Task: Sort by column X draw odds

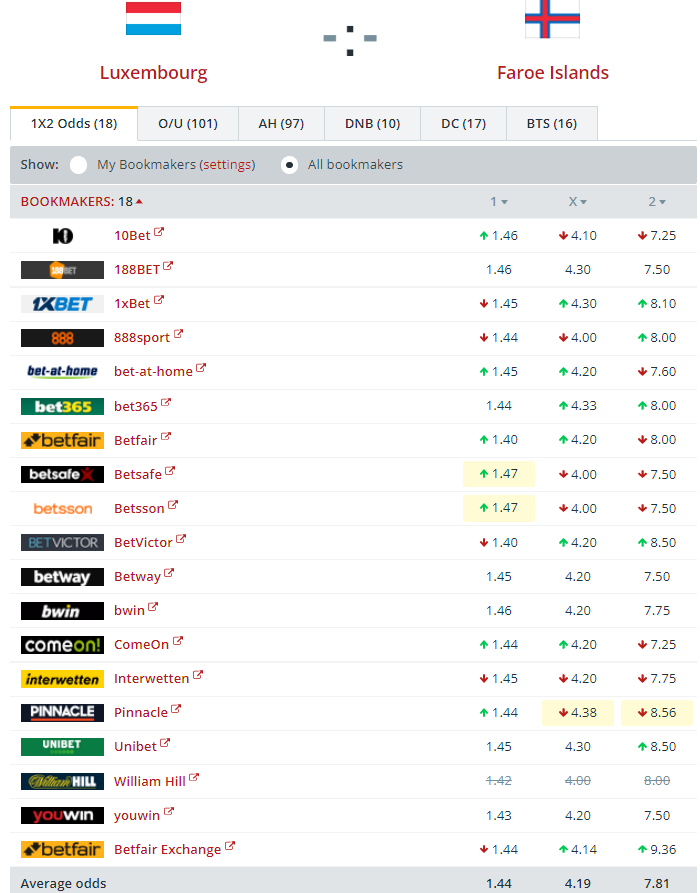Action: click(577, 202)
